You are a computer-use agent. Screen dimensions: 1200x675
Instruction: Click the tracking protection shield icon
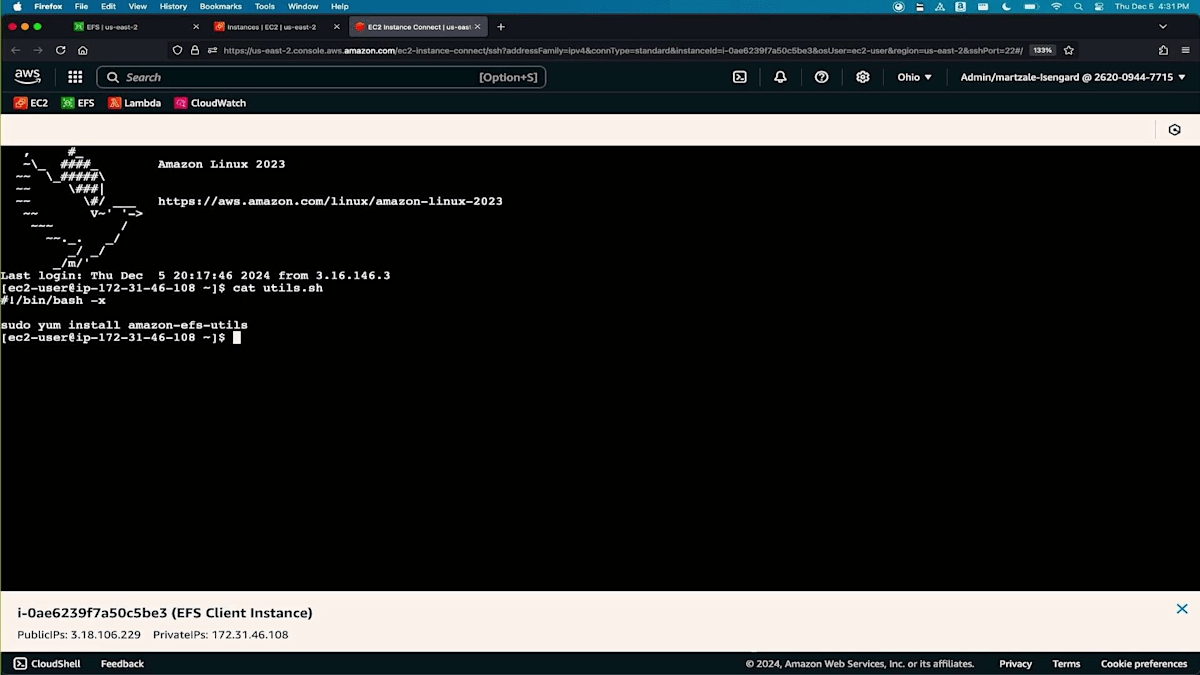tap(178, 50)
